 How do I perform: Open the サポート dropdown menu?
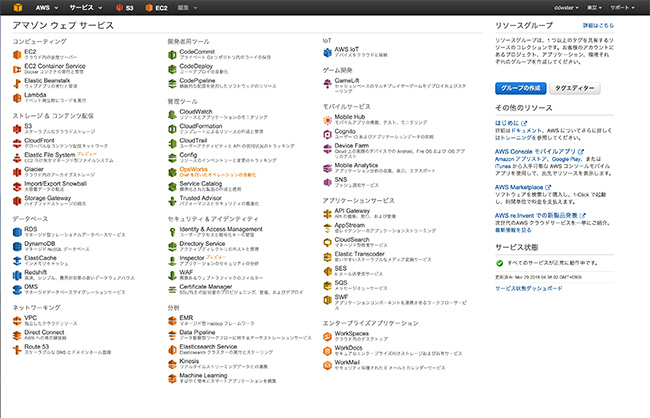(x=622, y=7)
